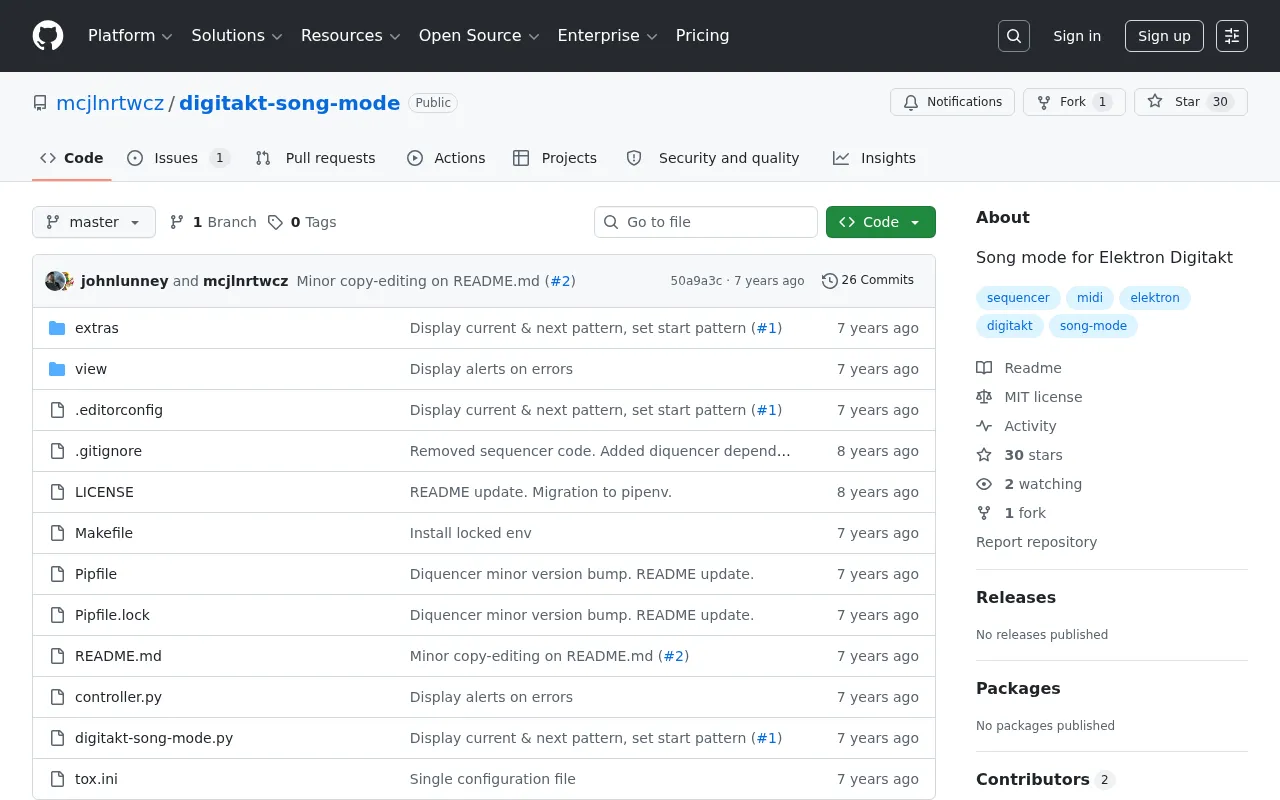Click the bell Notifications button
This screenshot has width=1280, height=800.
(952, 102)
